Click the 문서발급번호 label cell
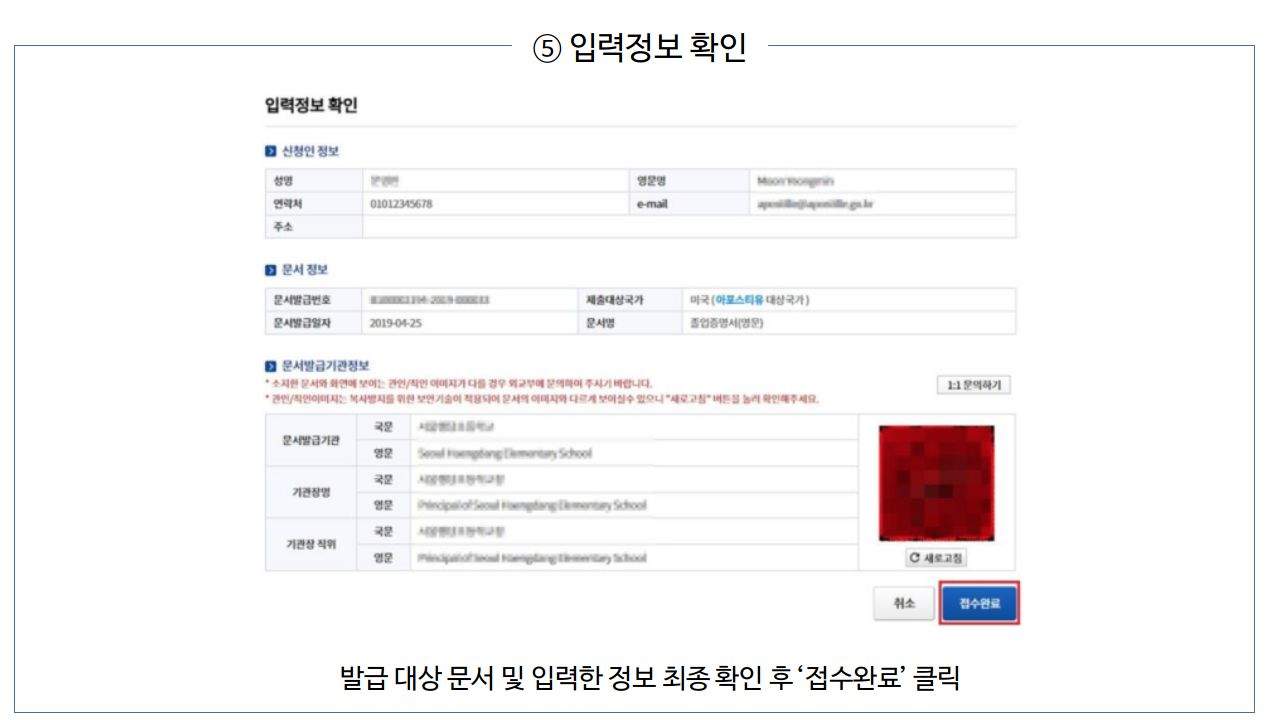 314,300
